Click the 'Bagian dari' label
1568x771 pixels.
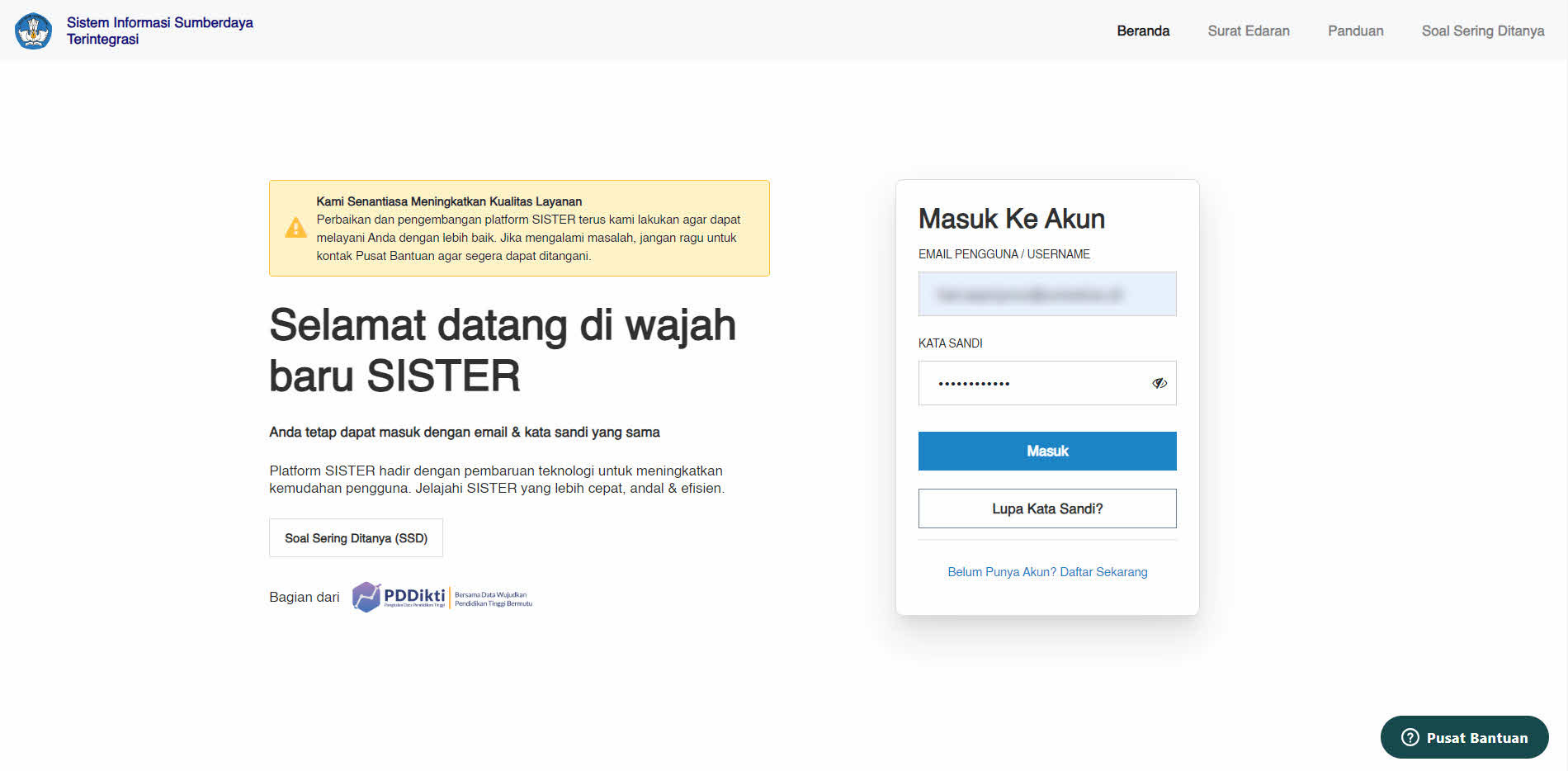pos(304,597)
